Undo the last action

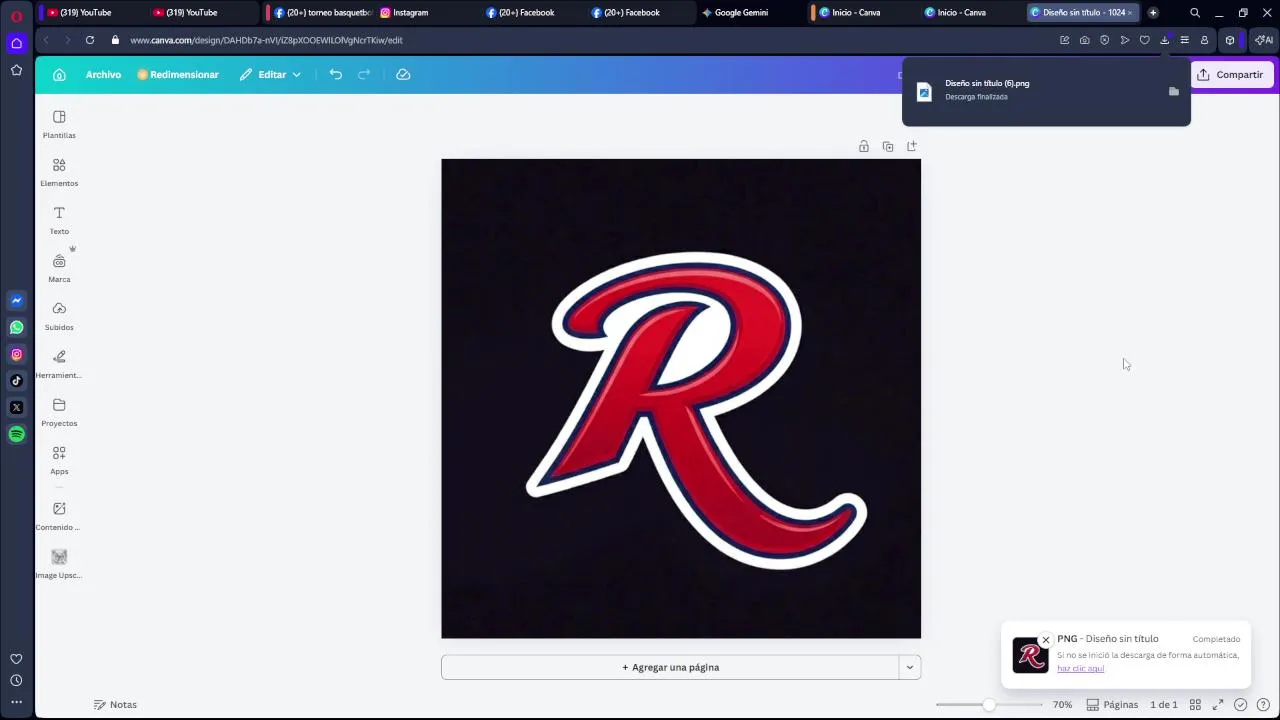click(336, 75)
